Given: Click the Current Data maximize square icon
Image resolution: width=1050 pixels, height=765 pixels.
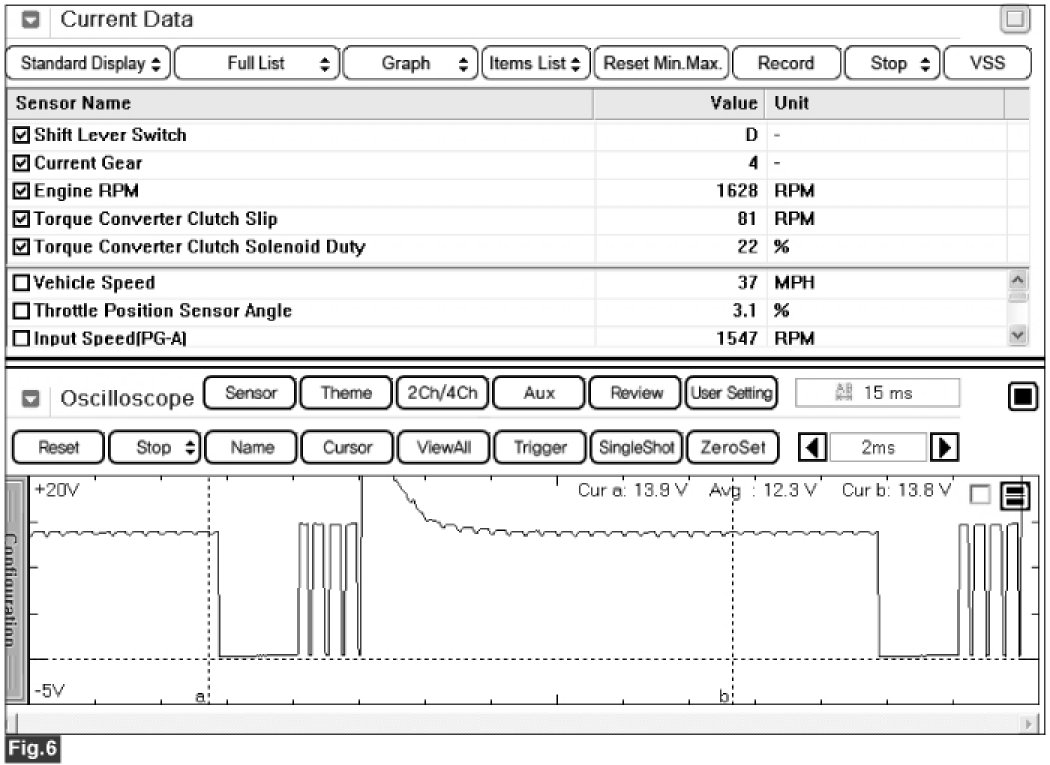Looking at the screenshot, I should click(x=1015, y=19).
